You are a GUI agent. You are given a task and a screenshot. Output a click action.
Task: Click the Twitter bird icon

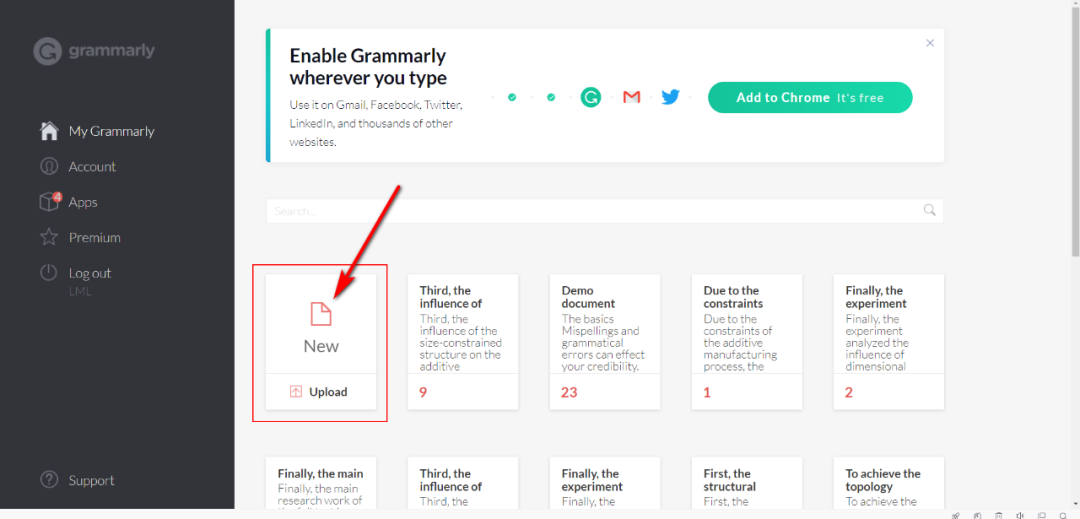(670, 97)
